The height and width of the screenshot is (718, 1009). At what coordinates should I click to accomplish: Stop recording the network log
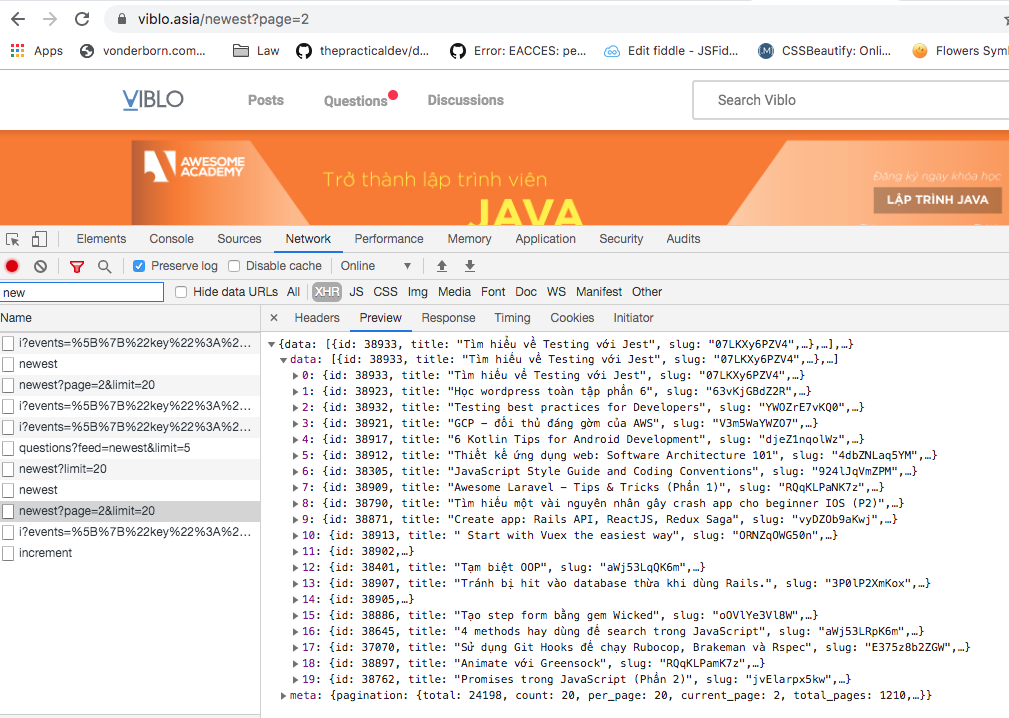(12, 266)
